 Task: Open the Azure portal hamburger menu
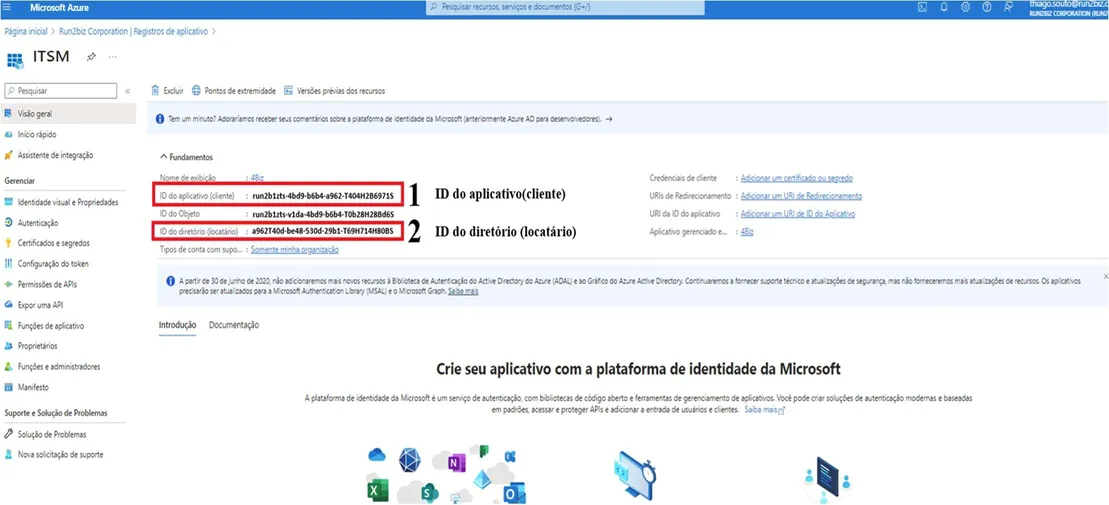click(x=7, y=7)
